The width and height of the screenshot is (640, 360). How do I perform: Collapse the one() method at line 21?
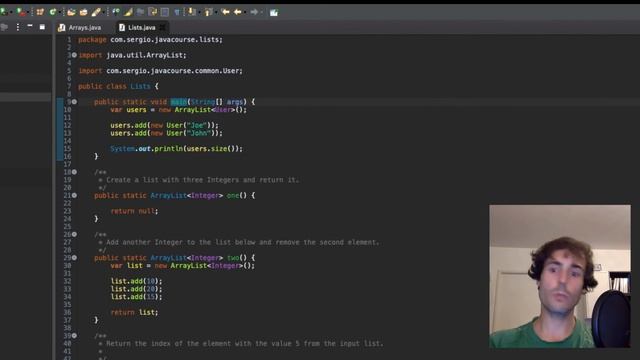click(74, 196)
